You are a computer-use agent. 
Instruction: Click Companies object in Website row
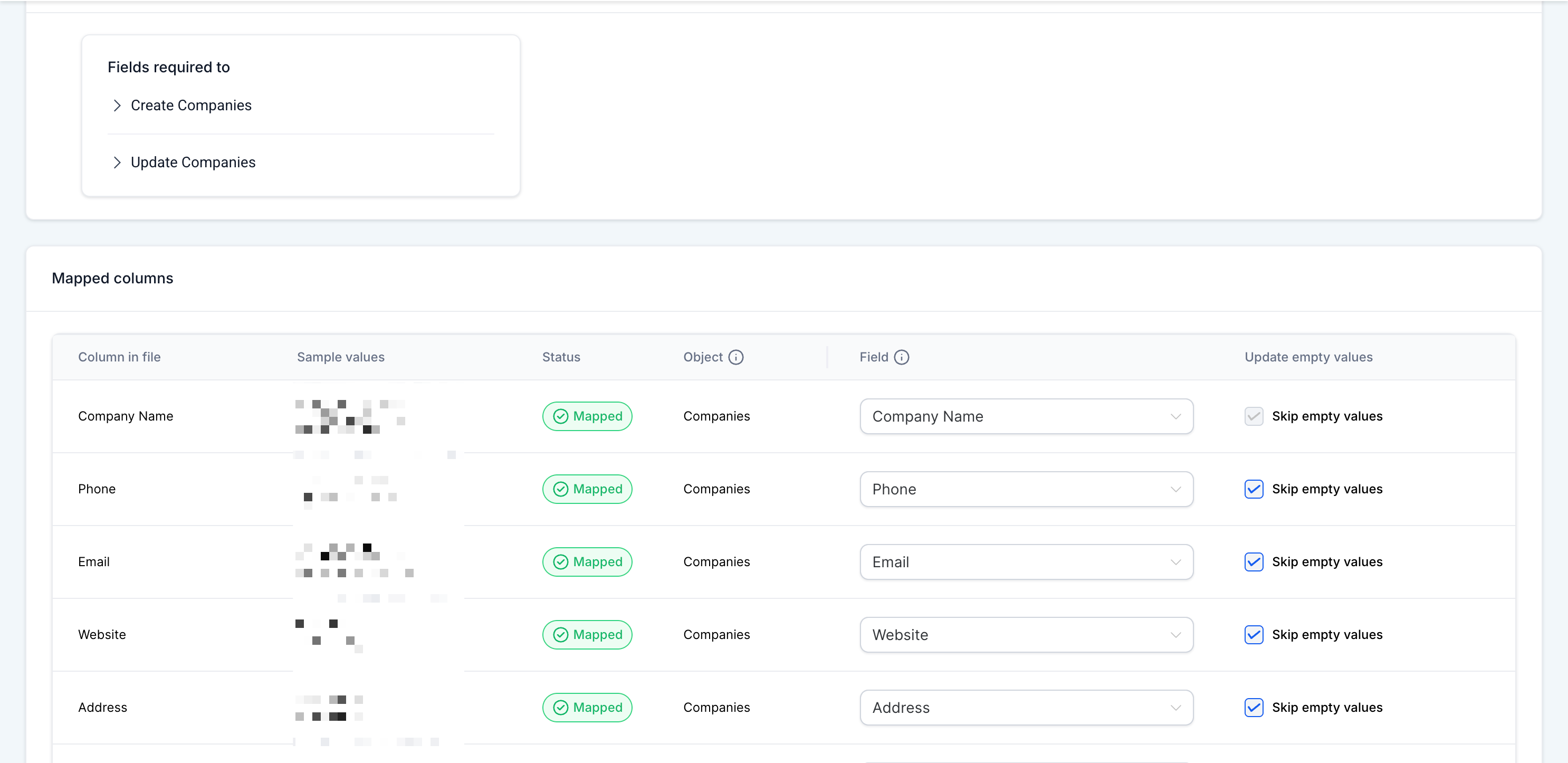[x=716, y=634]
